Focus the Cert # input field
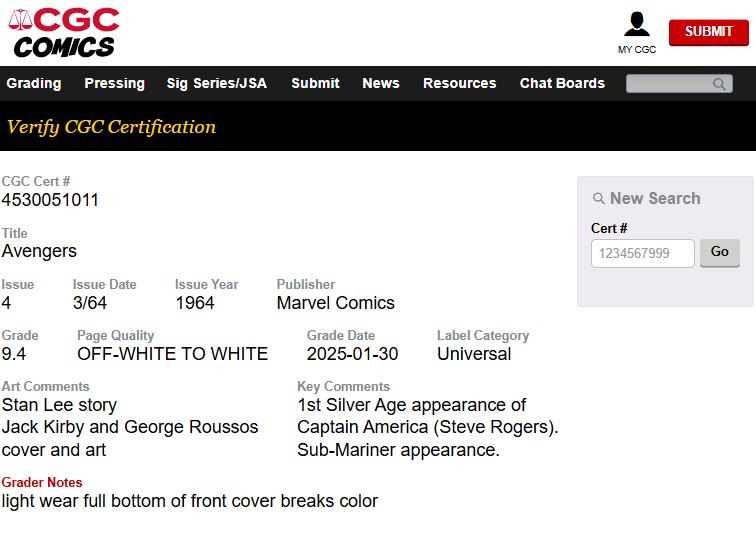 [x=643, y=253]
